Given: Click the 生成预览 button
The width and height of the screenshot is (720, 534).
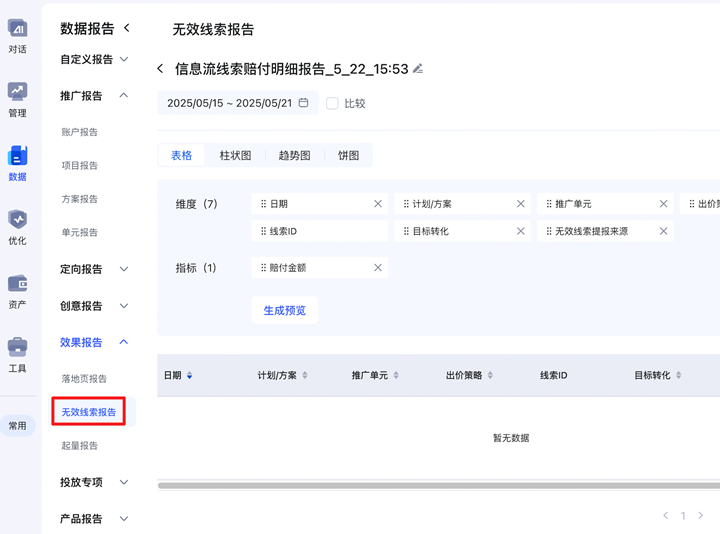Looking at the screenshot, I should [284, 311].
